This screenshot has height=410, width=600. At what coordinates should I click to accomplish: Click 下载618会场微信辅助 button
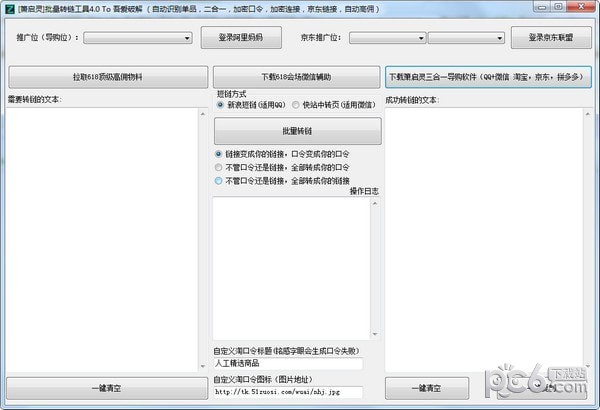click(x=297, y=76)
